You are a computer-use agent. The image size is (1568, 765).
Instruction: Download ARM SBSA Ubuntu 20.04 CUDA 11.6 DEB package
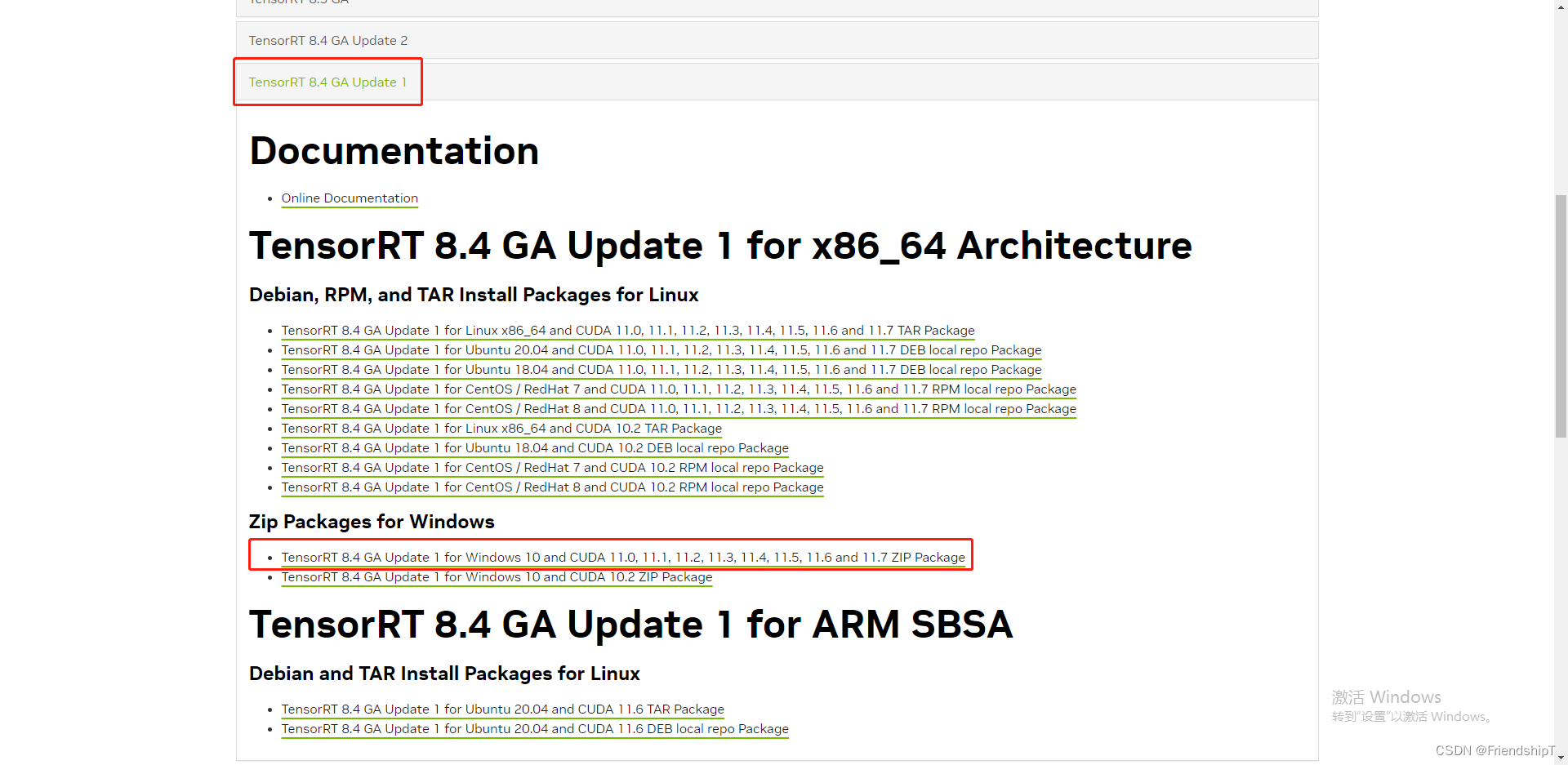click(535, 729)
